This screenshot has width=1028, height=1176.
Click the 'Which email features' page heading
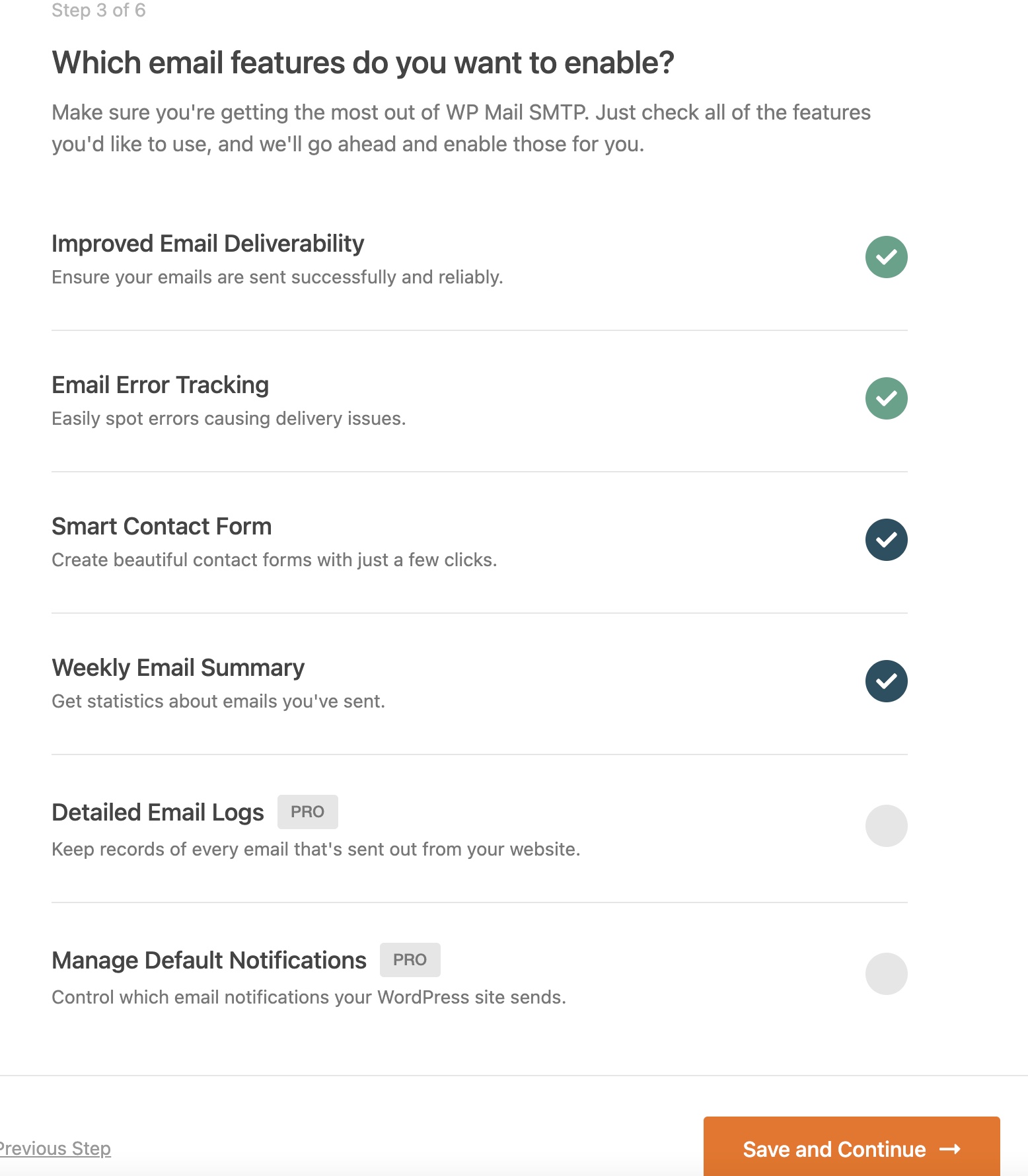pos(363,63)
